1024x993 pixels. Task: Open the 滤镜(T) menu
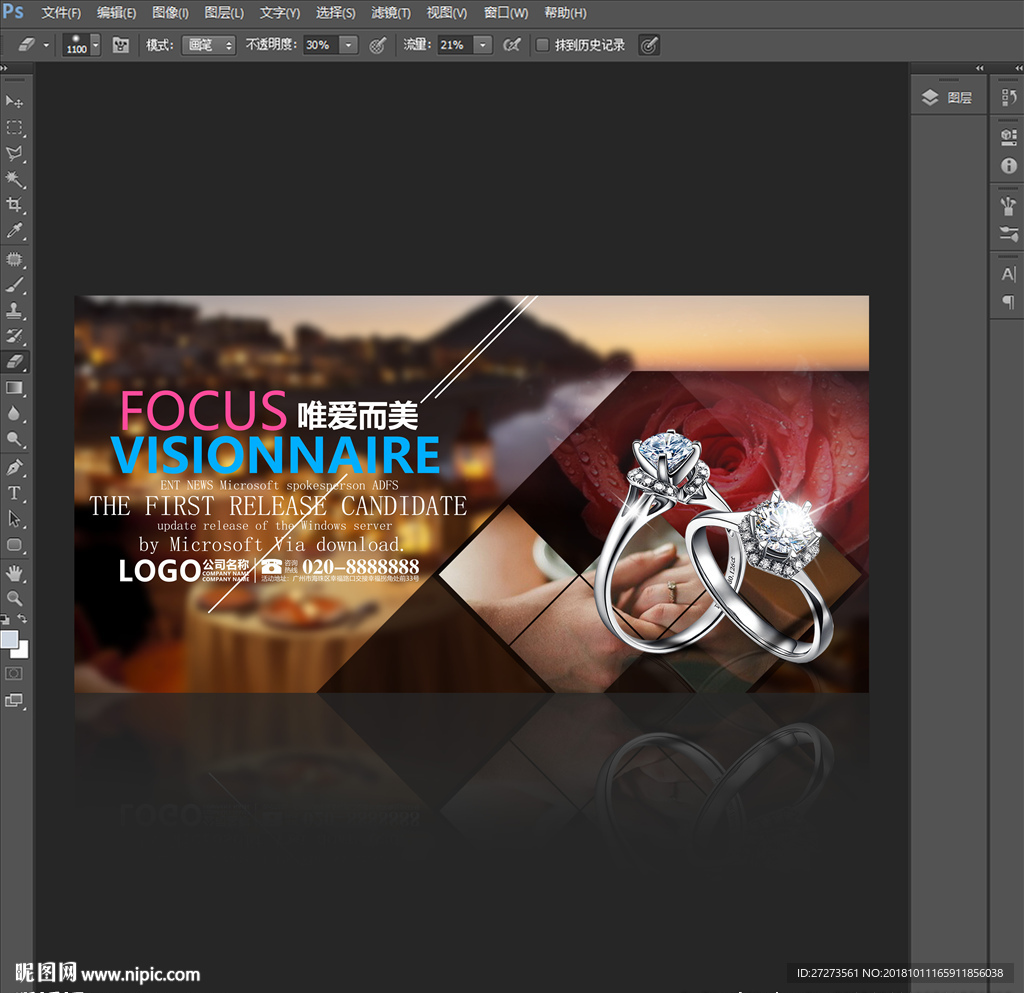(391, 13)
